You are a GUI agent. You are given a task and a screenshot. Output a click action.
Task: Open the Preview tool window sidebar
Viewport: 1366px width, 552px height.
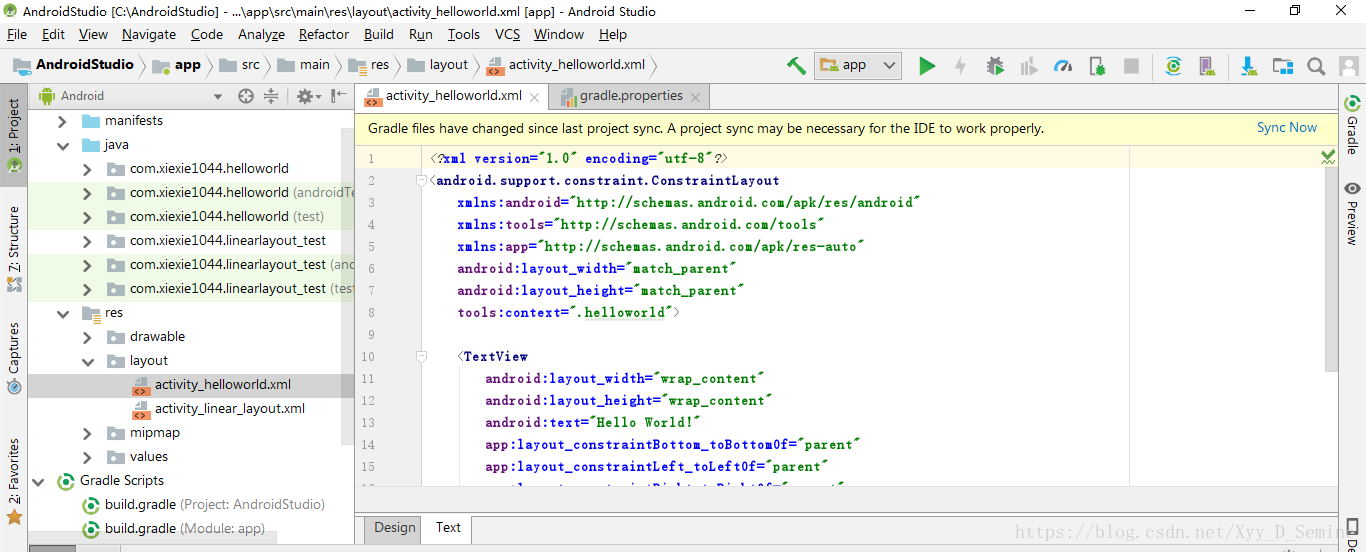[1352, 214]
